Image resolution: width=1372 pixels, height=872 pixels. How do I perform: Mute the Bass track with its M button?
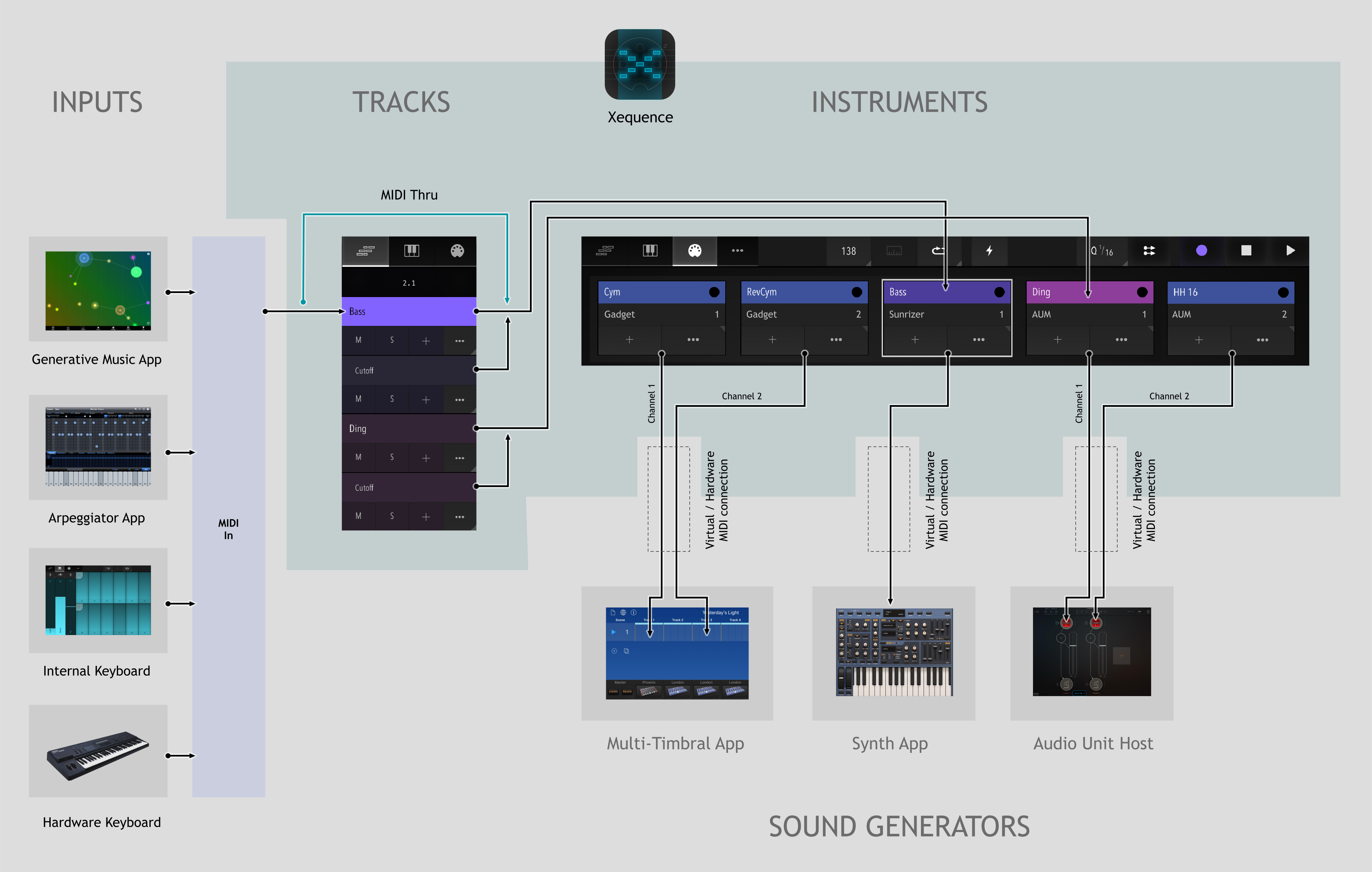tap(358, 340)
